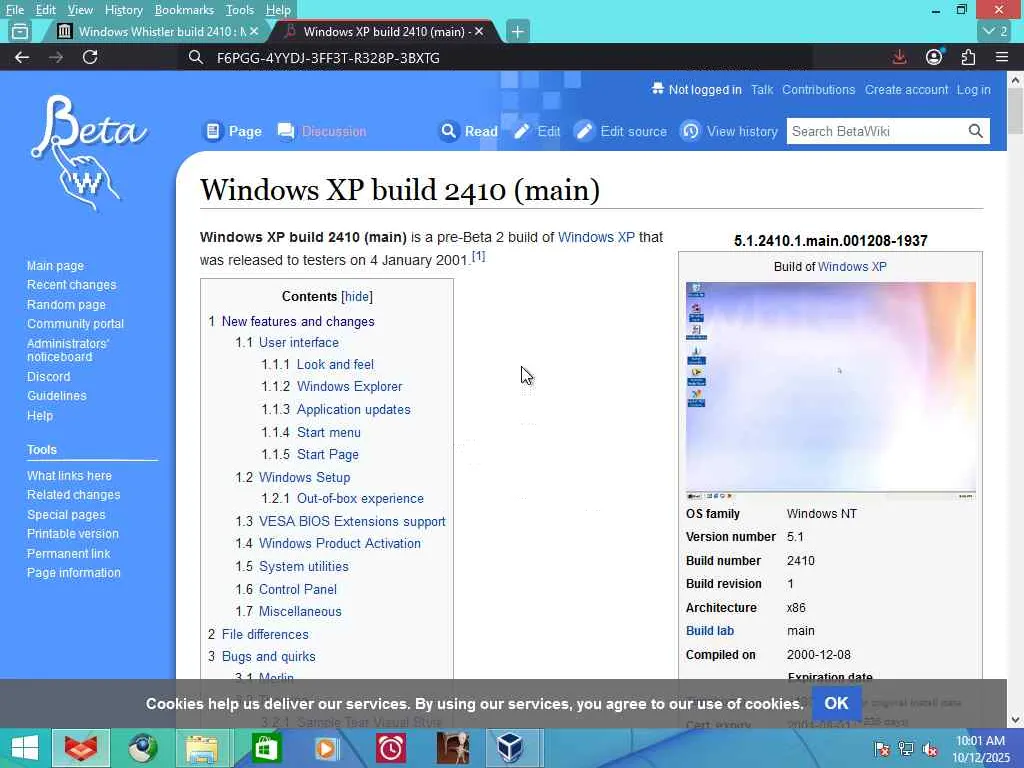This screenshot has height=768, width=1024.
Task: Open the red alarm clock taskbar app
Action: click(391, 748)
